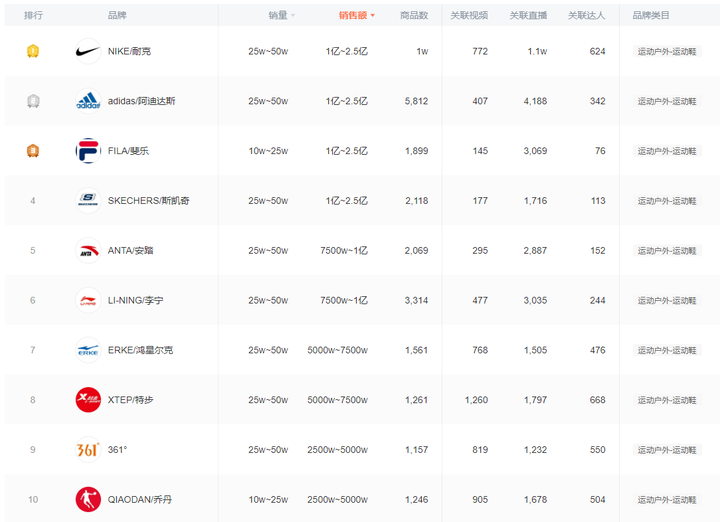Viewport: 720px width, 522px height.
Task: Open 361° brand name link
Action: click(x=117, y=449)
